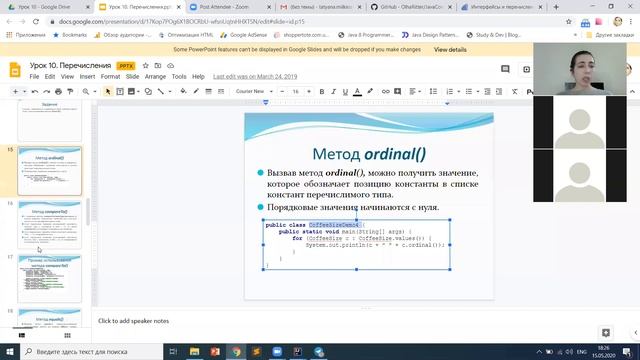
Task: Open the text align dropdown
Action: coord(415,91)
